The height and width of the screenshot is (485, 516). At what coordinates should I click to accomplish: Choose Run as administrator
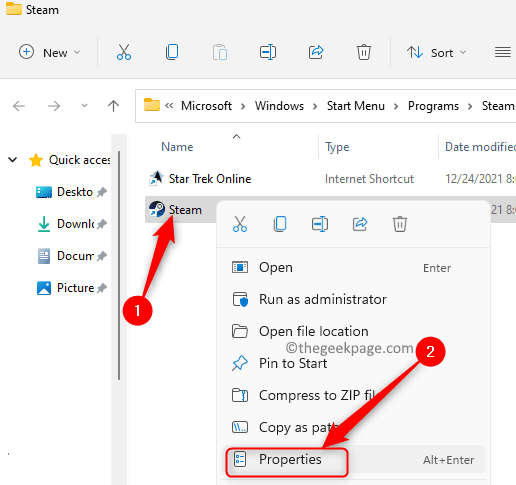pos(353,299)
